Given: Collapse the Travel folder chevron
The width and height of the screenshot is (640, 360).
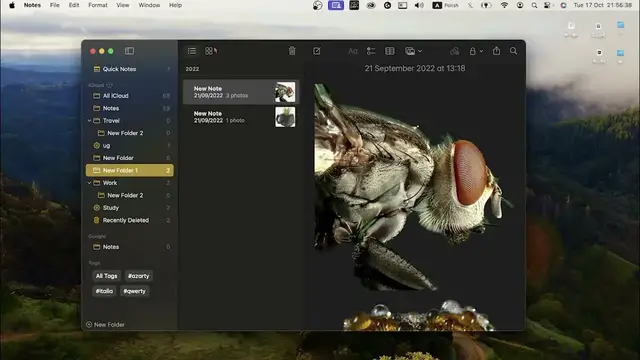Looking at the screenshot, I should pyautogui.click(x=89, y=120).
